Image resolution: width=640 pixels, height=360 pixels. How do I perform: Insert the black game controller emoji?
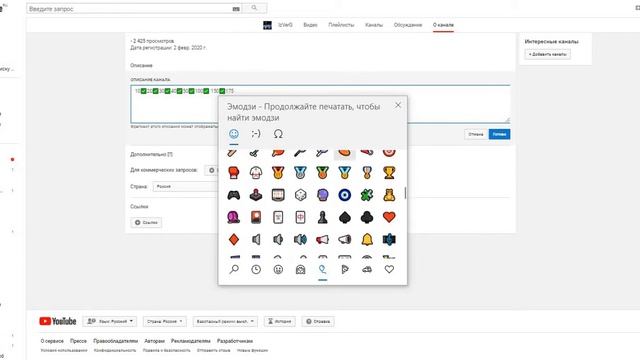(x=233, y=195)
